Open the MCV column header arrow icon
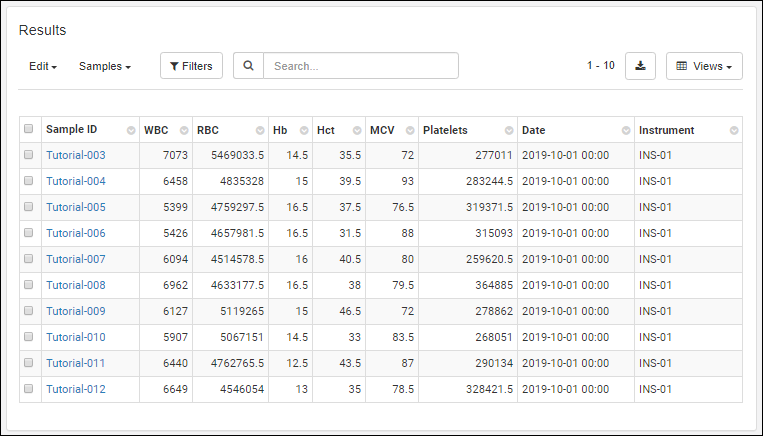The width and height of the screenshot is (763, 436). pyautogui.click(x=409, y=131)
